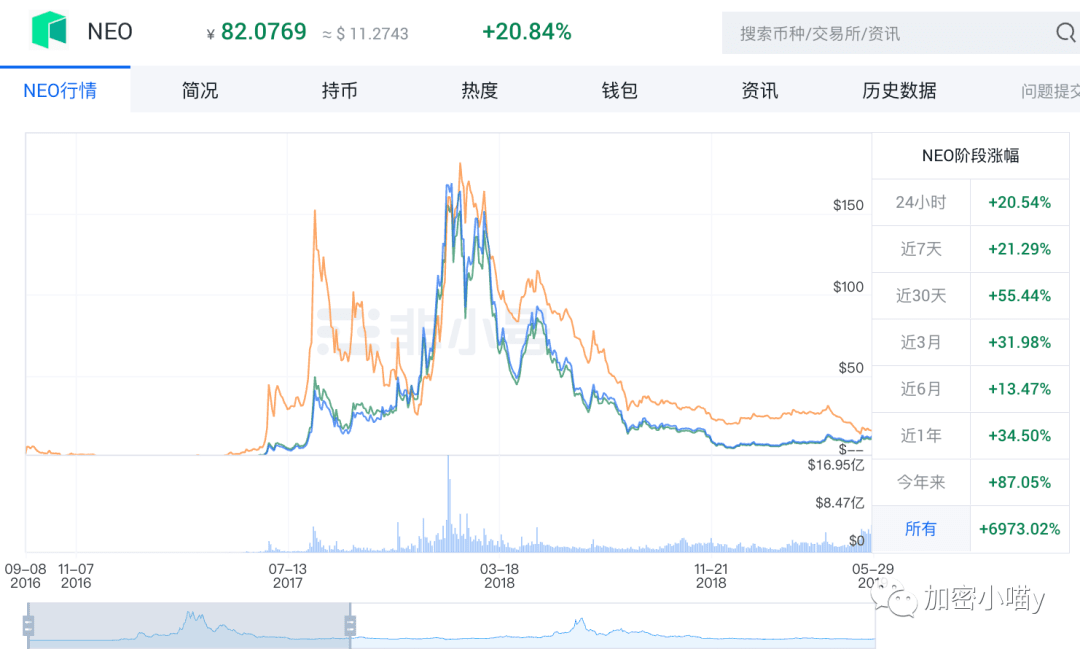Viewport: 1080px width, 649px height.
Task: Open the 钱包 tab
Action: [x=618, y=90]
